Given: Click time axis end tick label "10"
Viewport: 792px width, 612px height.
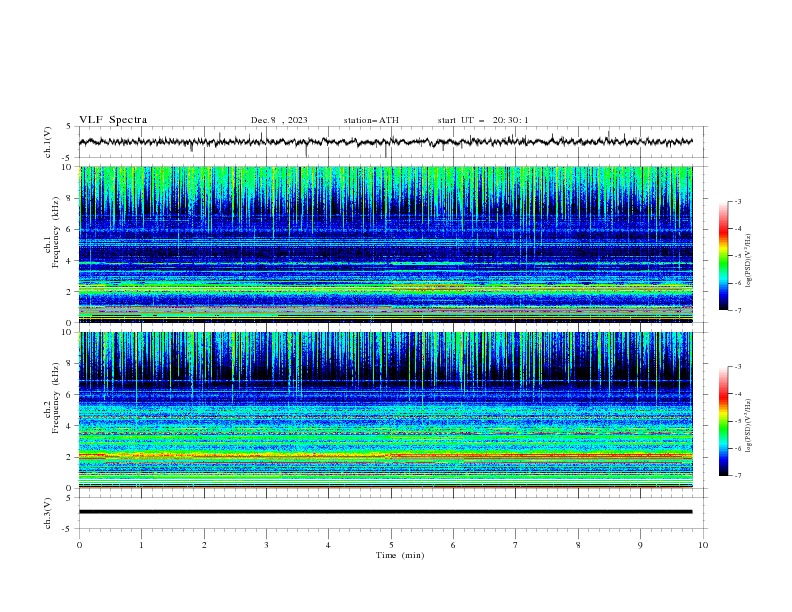Looking at the screenshot, I should coord(703,545).
